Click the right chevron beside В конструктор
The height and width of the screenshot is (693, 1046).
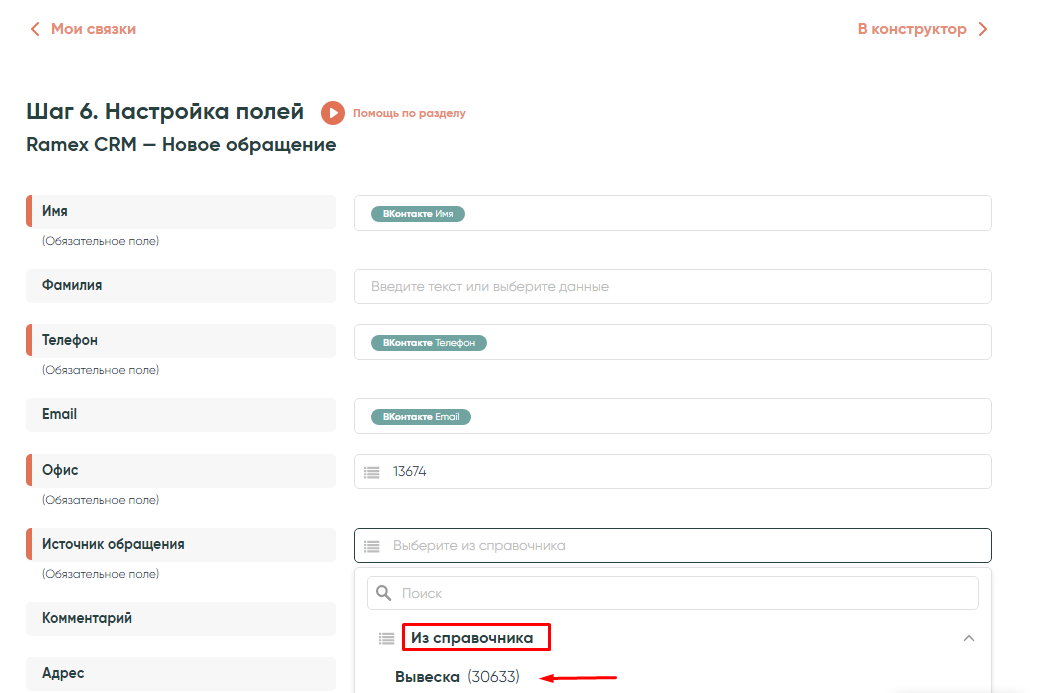click(982, 29)
